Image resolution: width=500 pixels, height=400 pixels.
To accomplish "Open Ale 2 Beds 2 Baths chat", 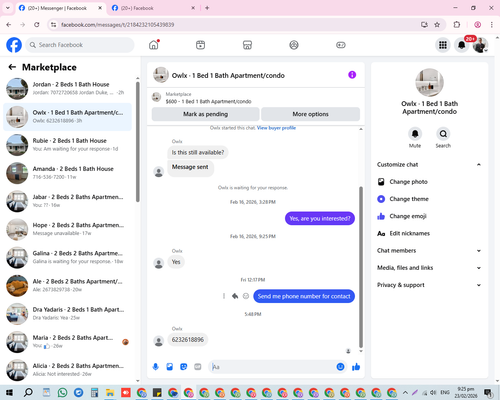I will click(x=67, y=286).
